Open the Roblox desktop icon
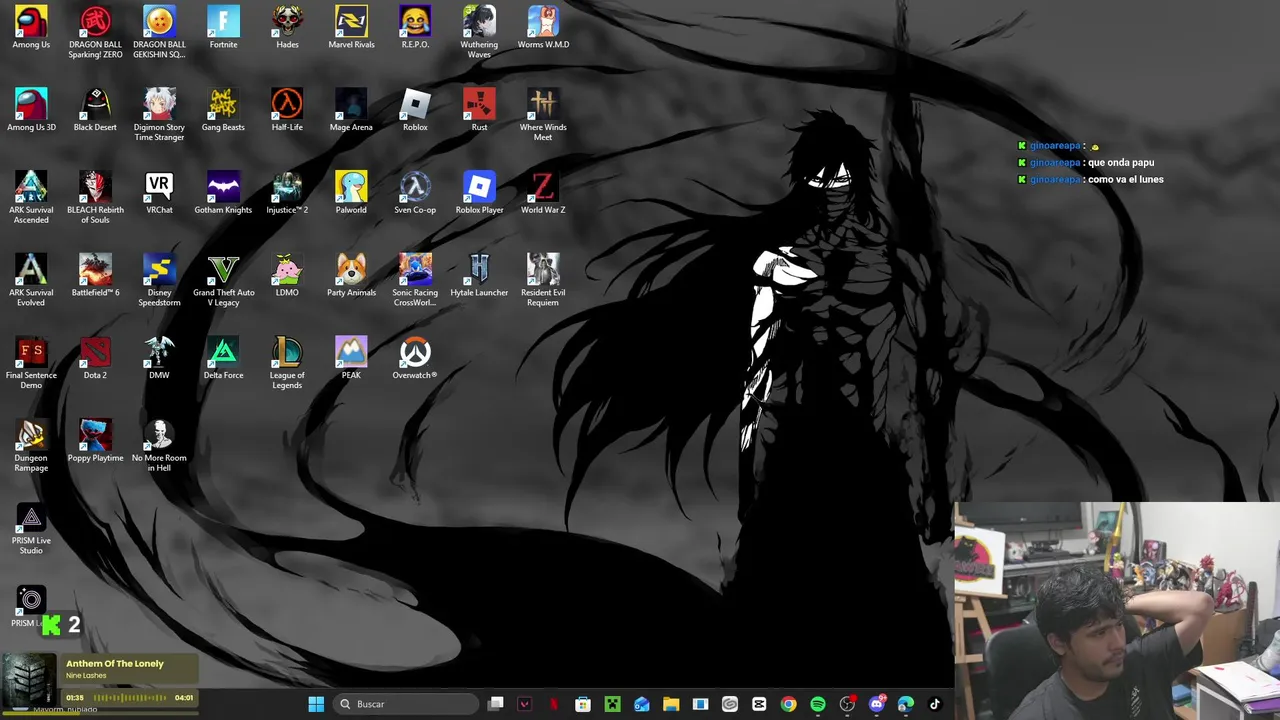Image resolution: width=1280 pixels, height=720 pixels. (x=415, y=110)
